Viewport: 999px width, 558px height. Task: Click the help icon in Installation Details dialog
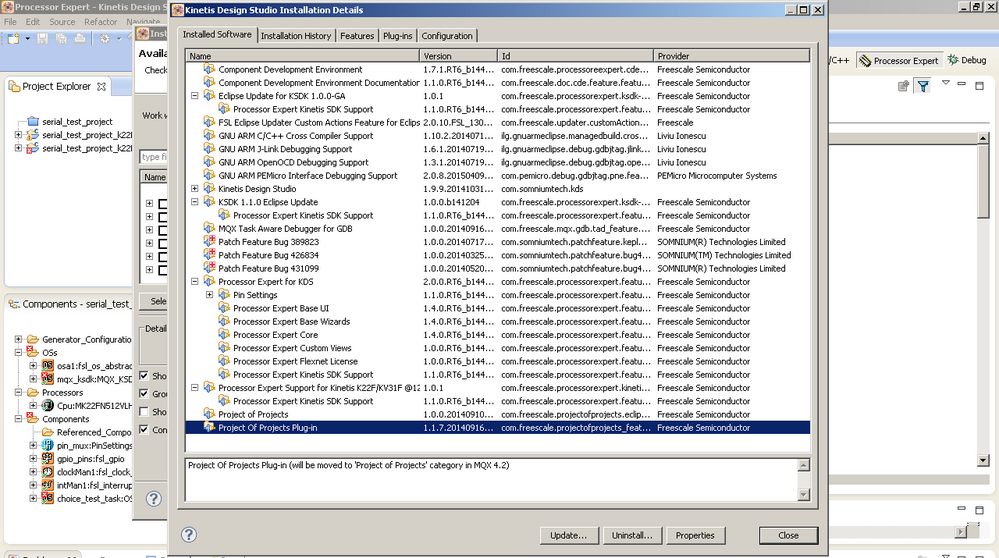[x=189, y=534]
